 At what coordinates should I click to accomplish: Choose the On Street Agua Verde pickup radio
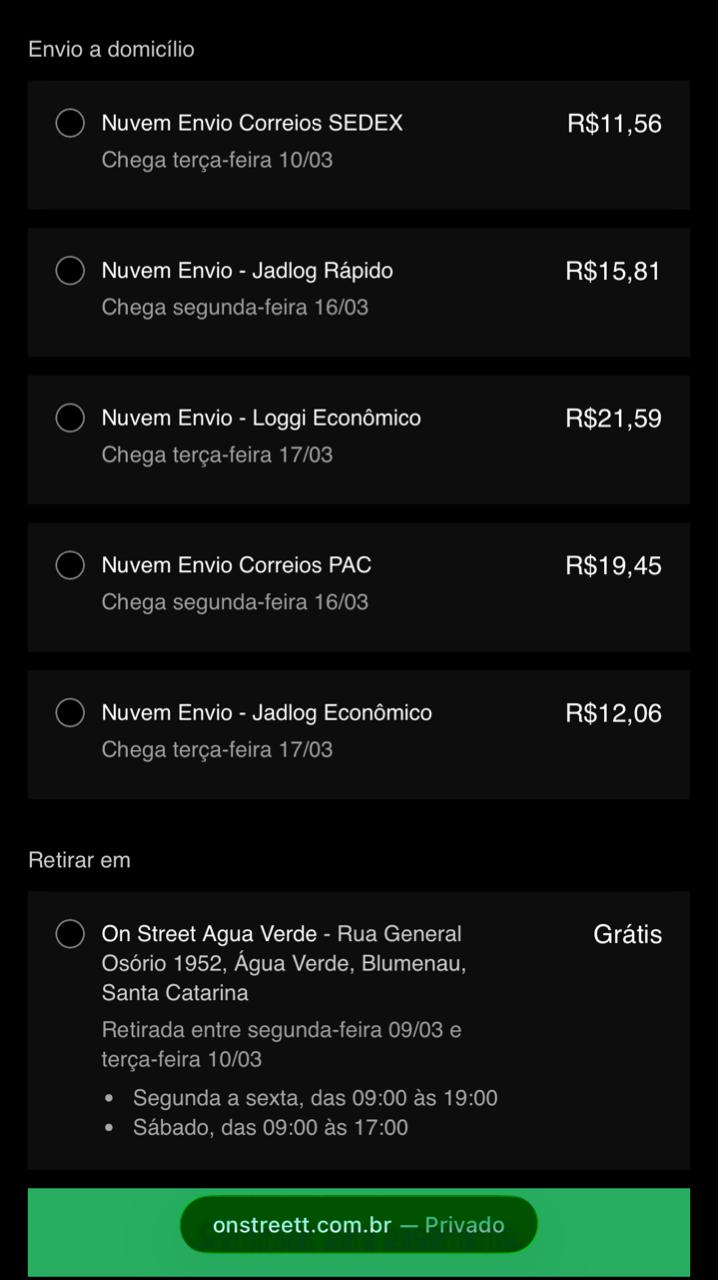tap(70, 934)
